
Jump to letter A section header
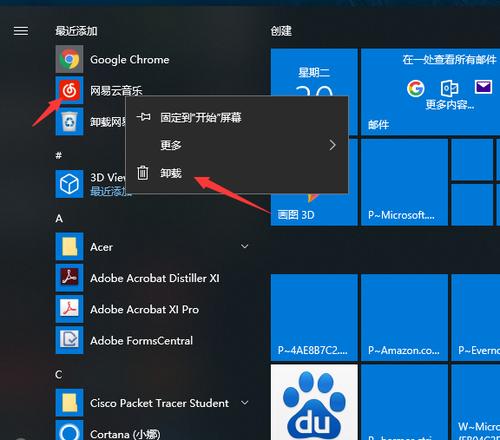click(59, 219)
